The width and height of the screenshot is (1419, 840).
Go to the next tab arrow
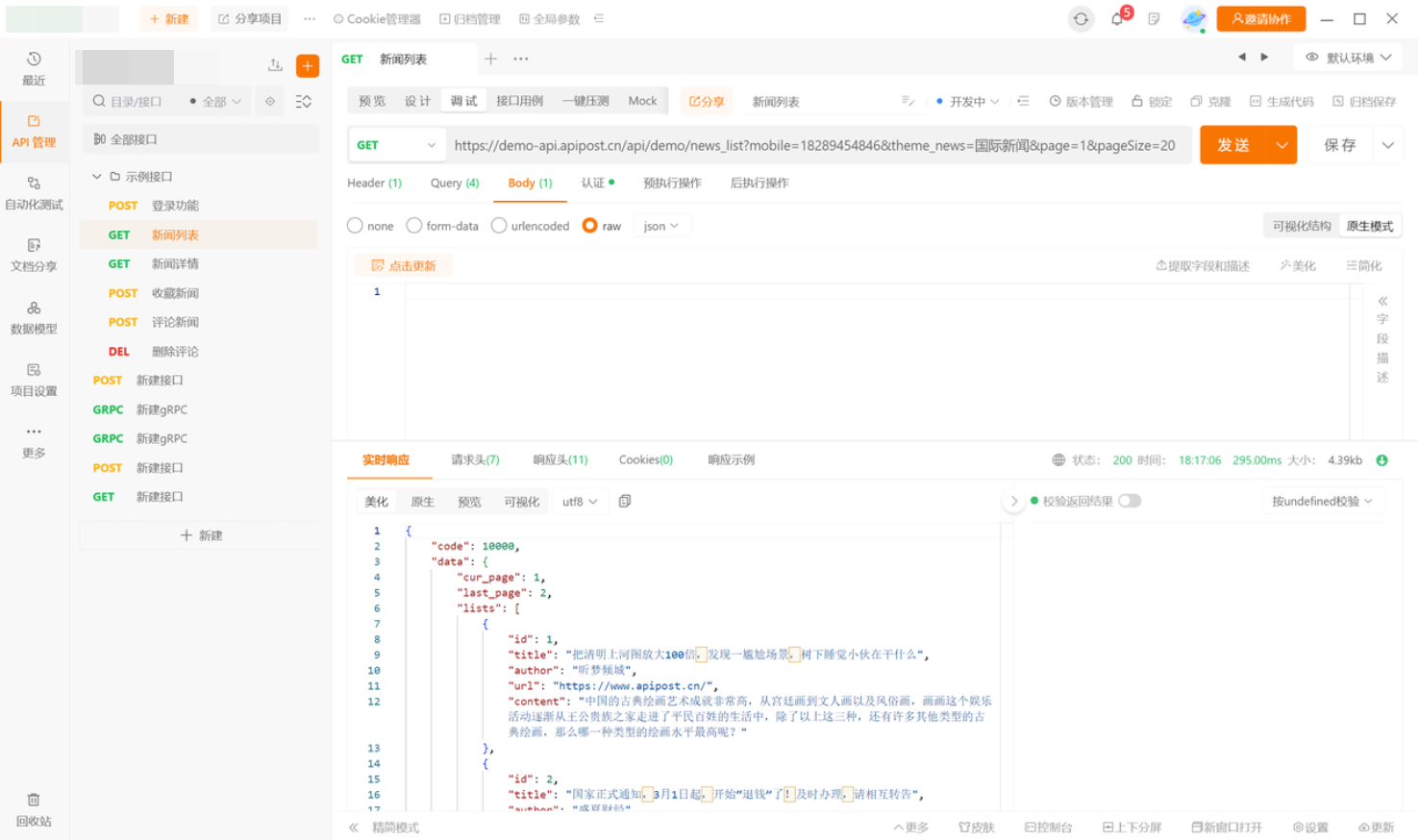1264,58
